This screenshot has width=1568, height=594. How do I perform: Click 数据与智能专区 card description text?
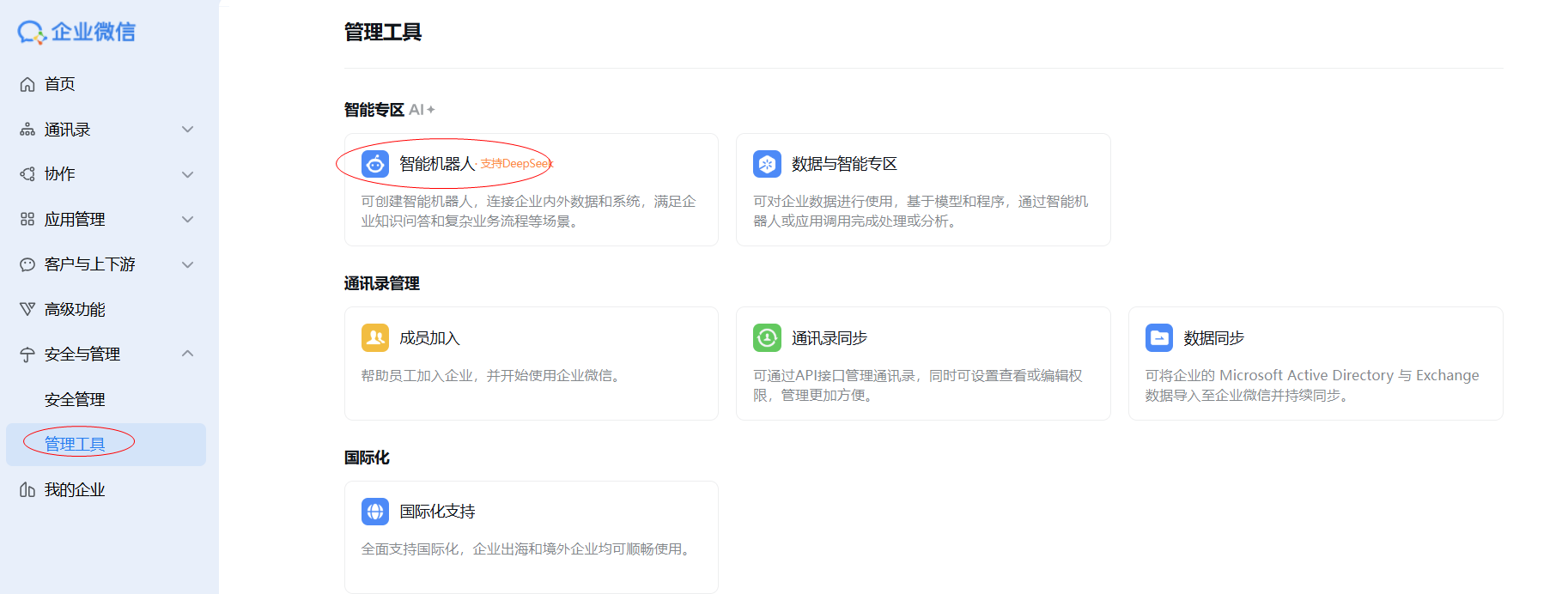[921, 211]
